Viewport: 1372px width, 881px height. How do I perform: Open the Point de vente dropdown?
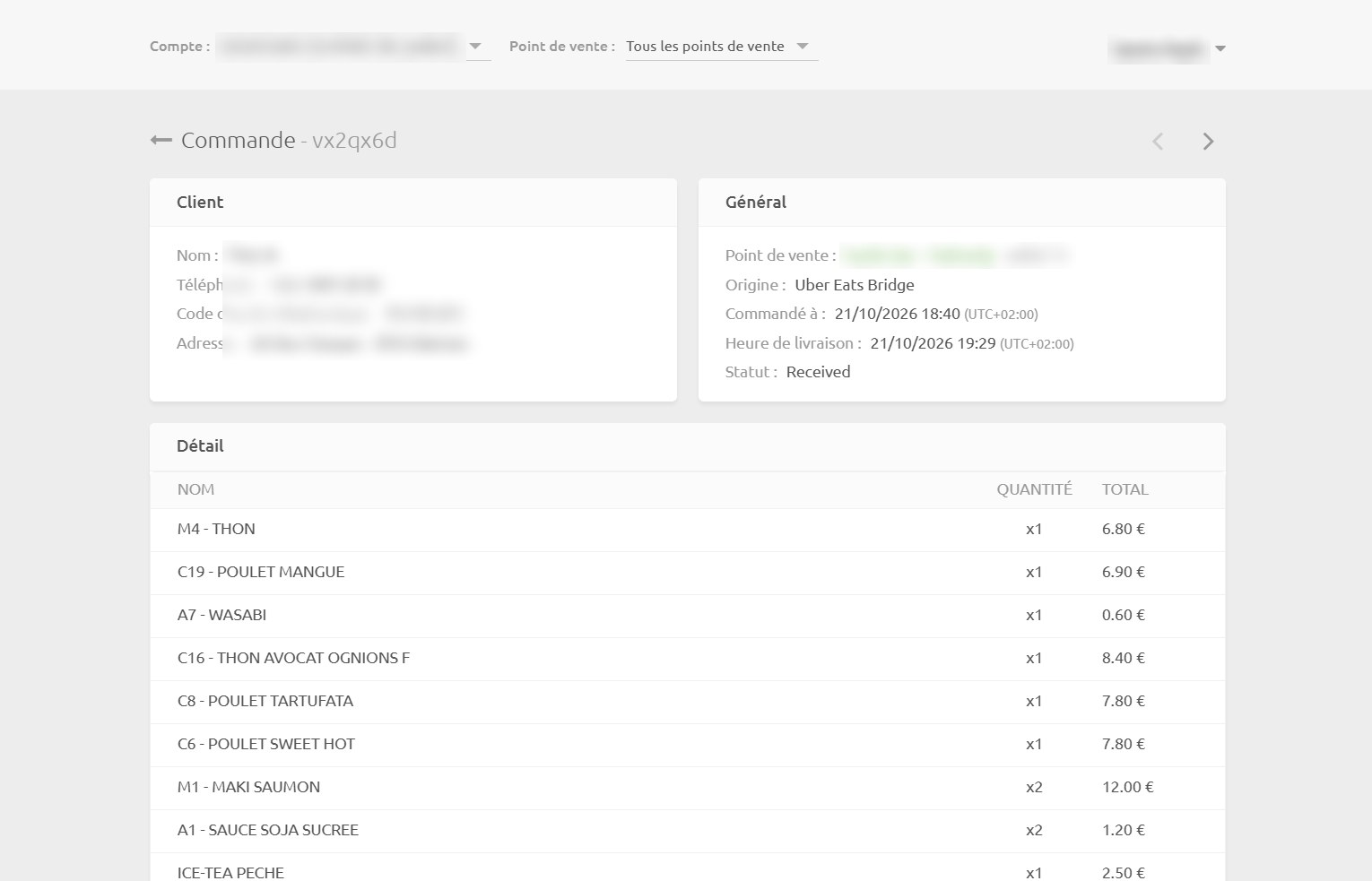721,47
